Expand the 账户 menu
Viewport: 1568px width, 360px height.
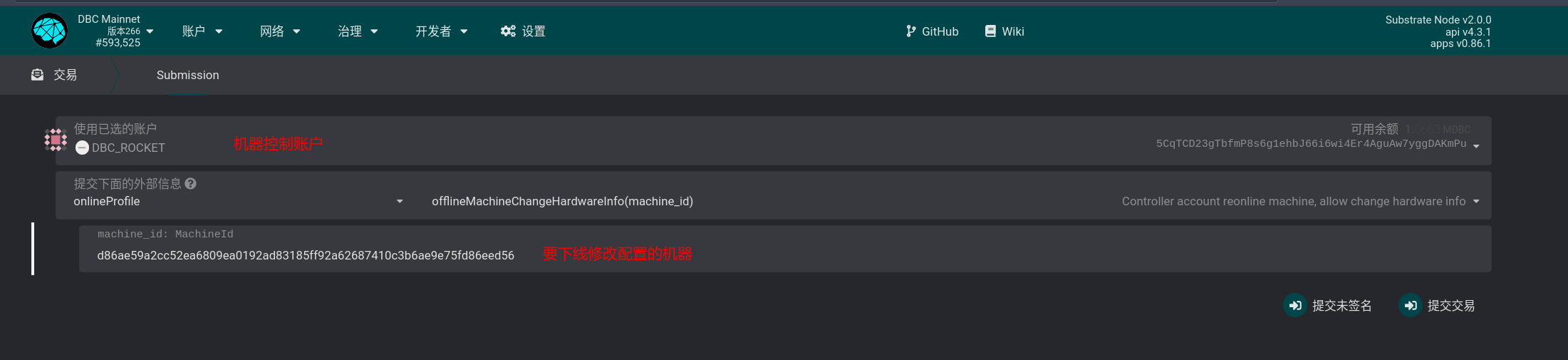(202, 31)
